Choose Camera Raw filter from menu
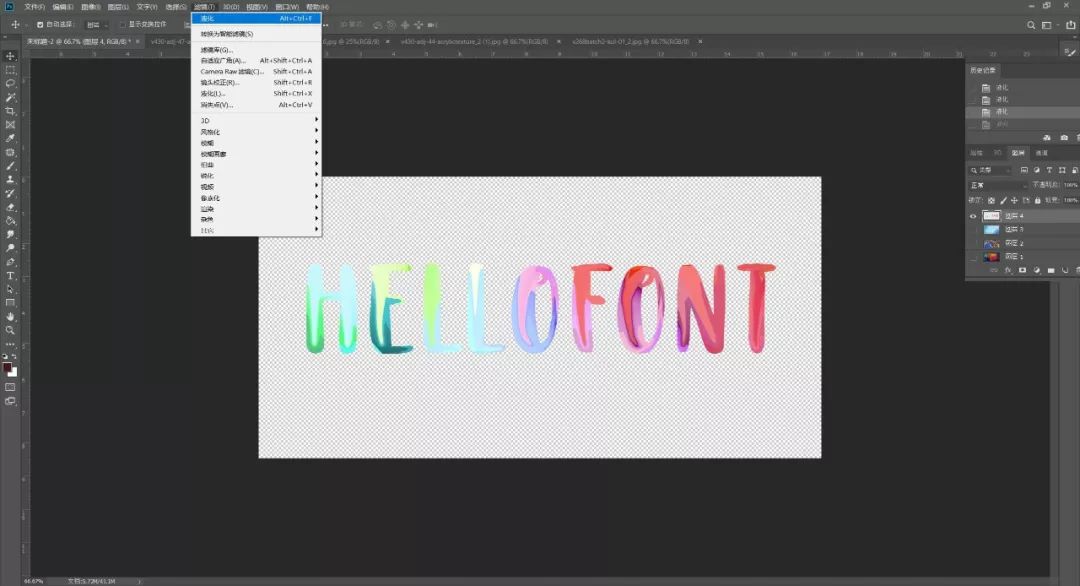 point(231,72)
